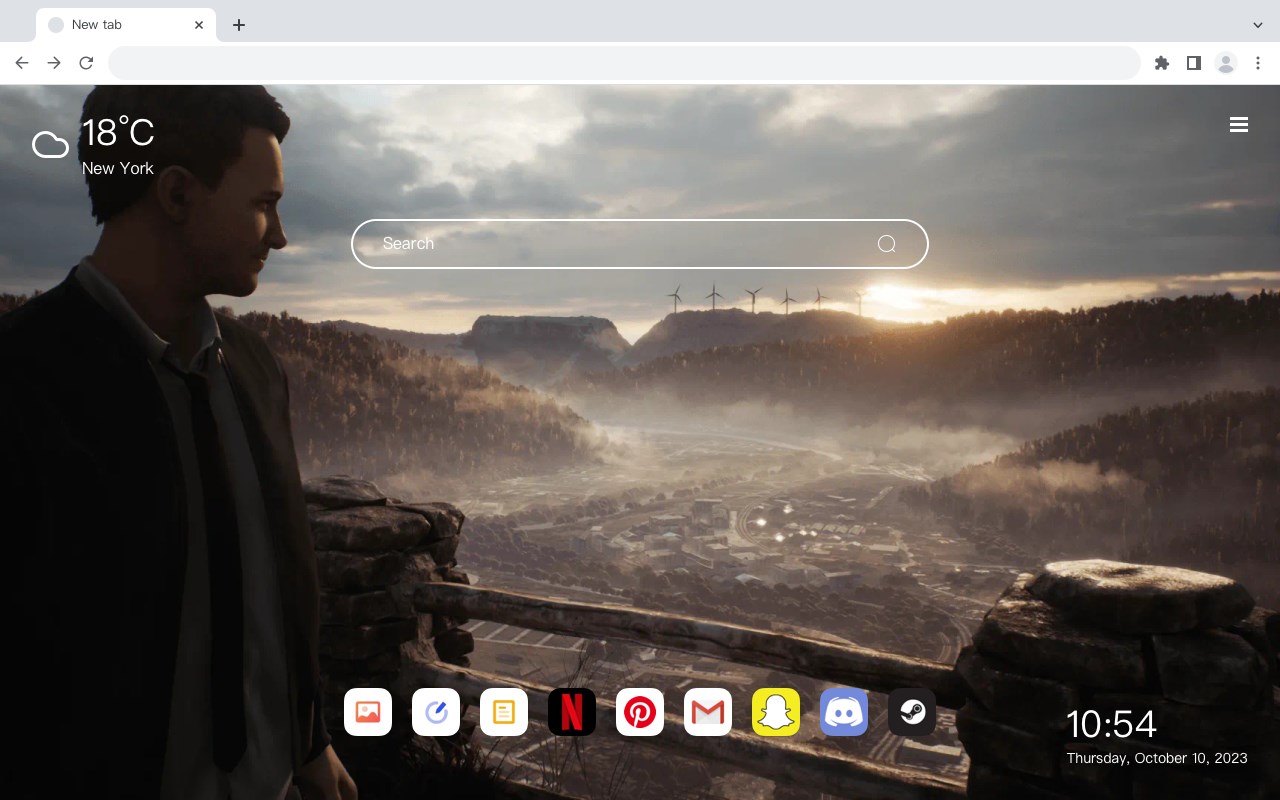The image size is (1280, 800).
Task: Go back to the previous page
Action: click(22, 63)
